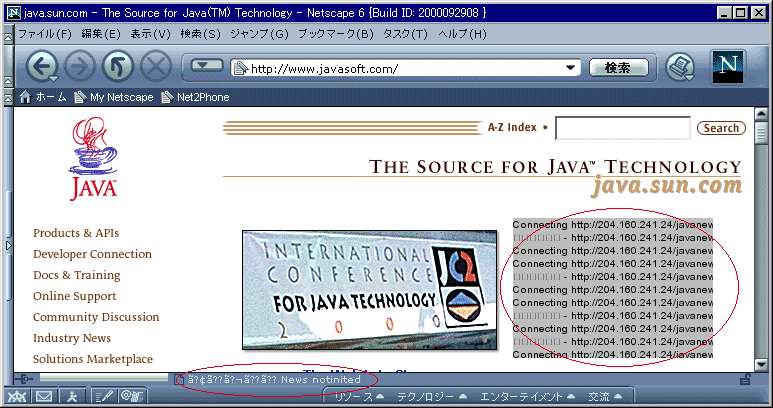The image size is (773, 408).
Task: Click the Stop loading button
Action: [x=155, y=68]
